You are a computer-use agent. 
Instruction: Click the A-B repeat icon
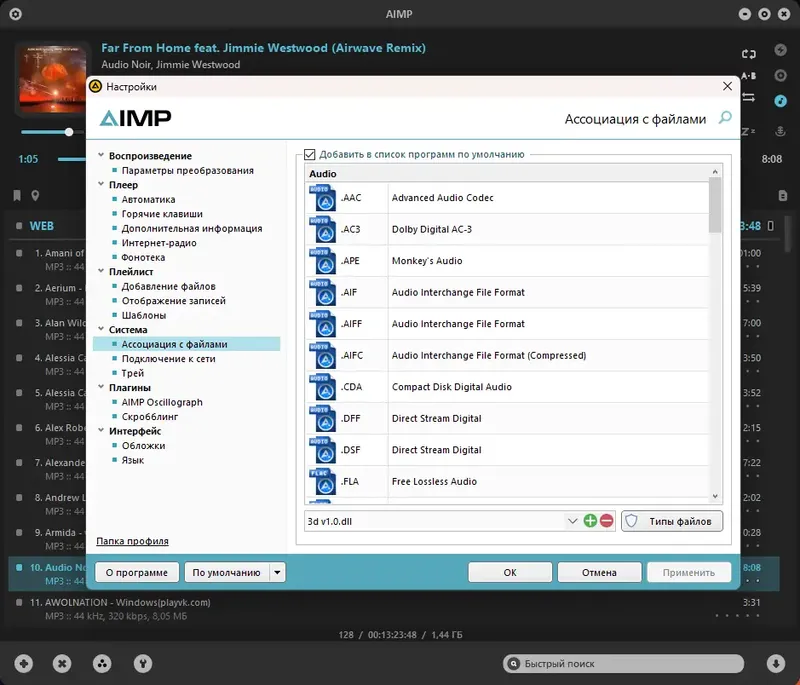[x=748, y=75]
